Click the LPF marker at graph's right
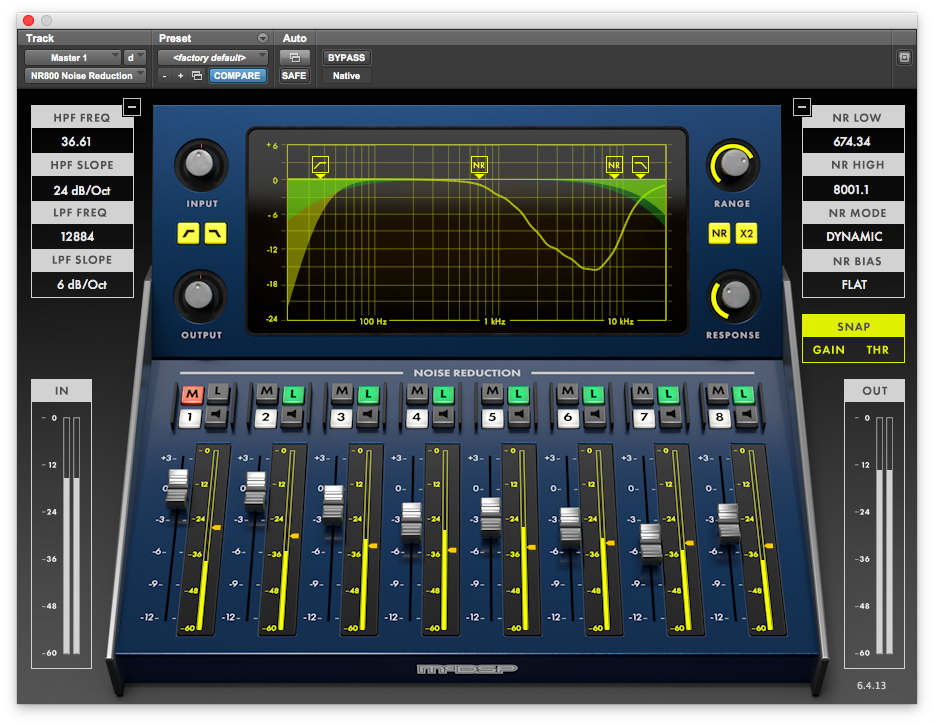 pos(640,163)
